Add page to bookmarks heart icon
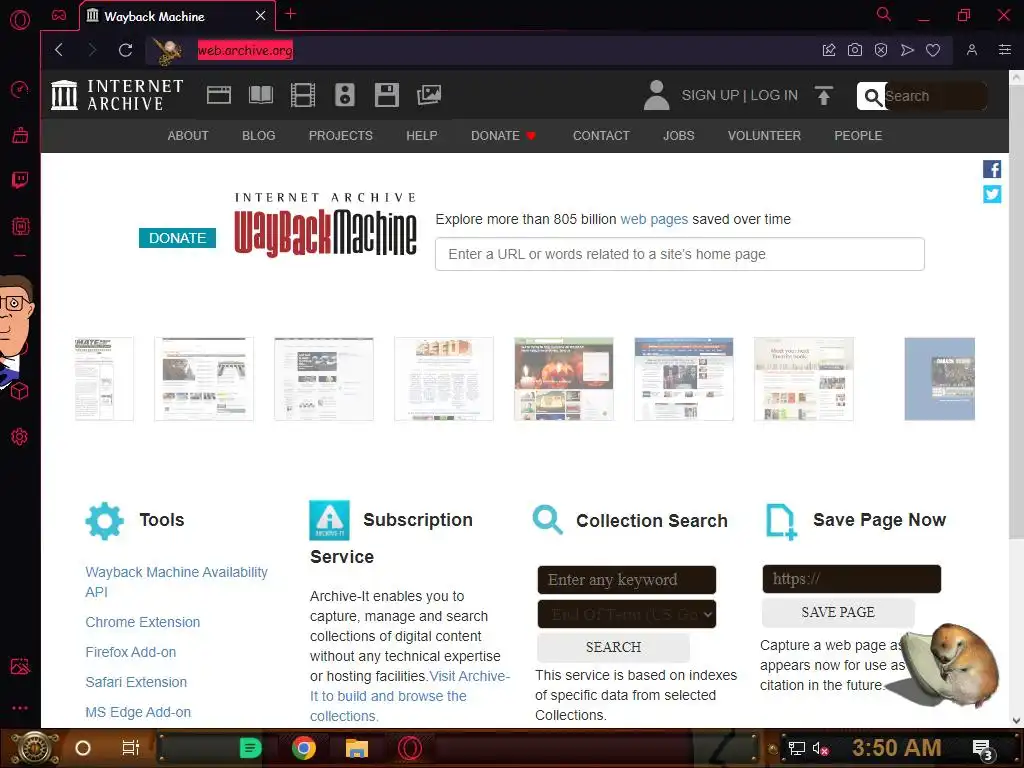This screenshot has height=768, width=1024. point(933,50)
